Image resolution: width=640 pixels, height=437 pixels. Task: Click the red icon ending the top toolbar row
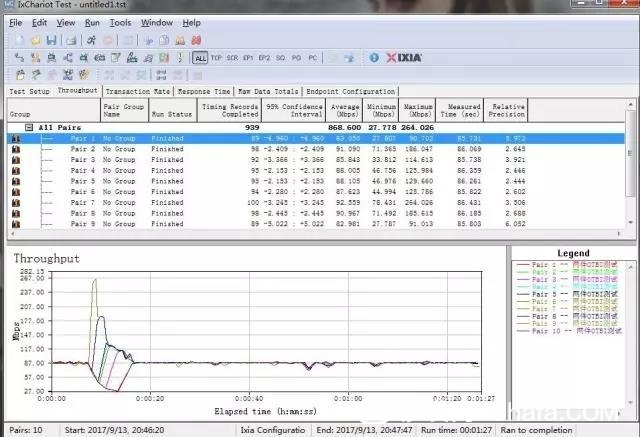pyautogui.click(x=197, y=40)
